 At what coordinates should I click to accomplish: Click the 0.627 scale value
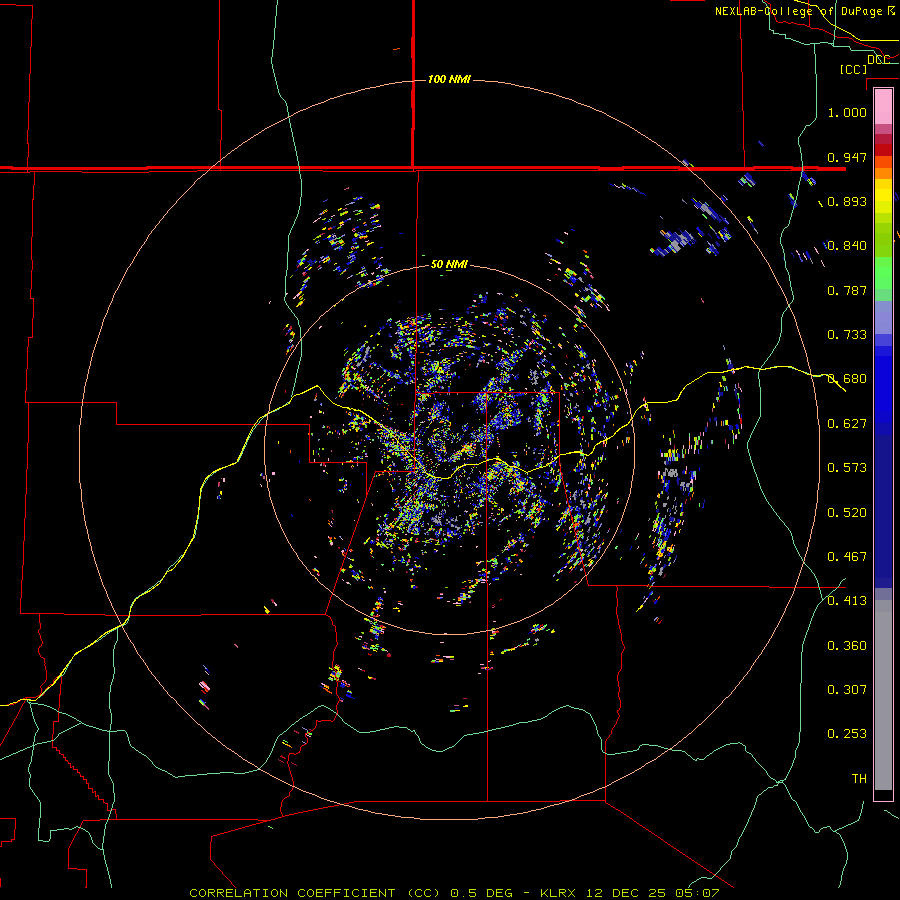click(x=847, y=424)
